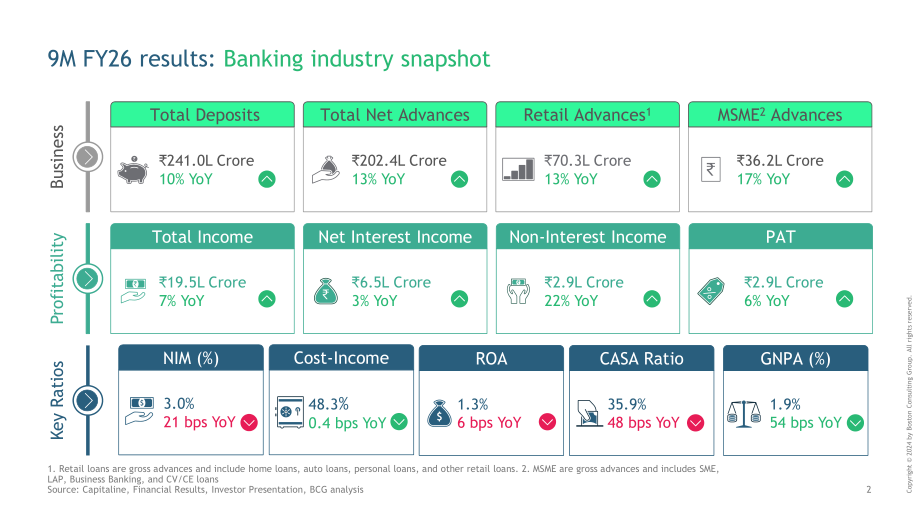
Task: Click the CASA Ratio header
Action: point(641,358)
